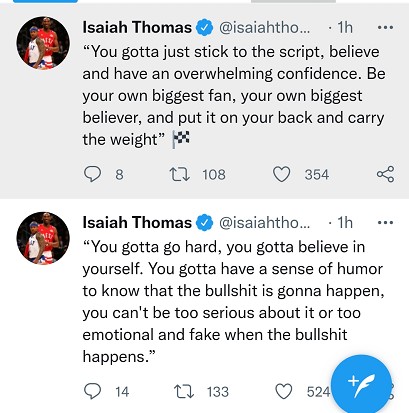Open Isaiah Thomas profile name on first tweet
The width and height of the screenshot is (409, 413).
tap(137, 27)
